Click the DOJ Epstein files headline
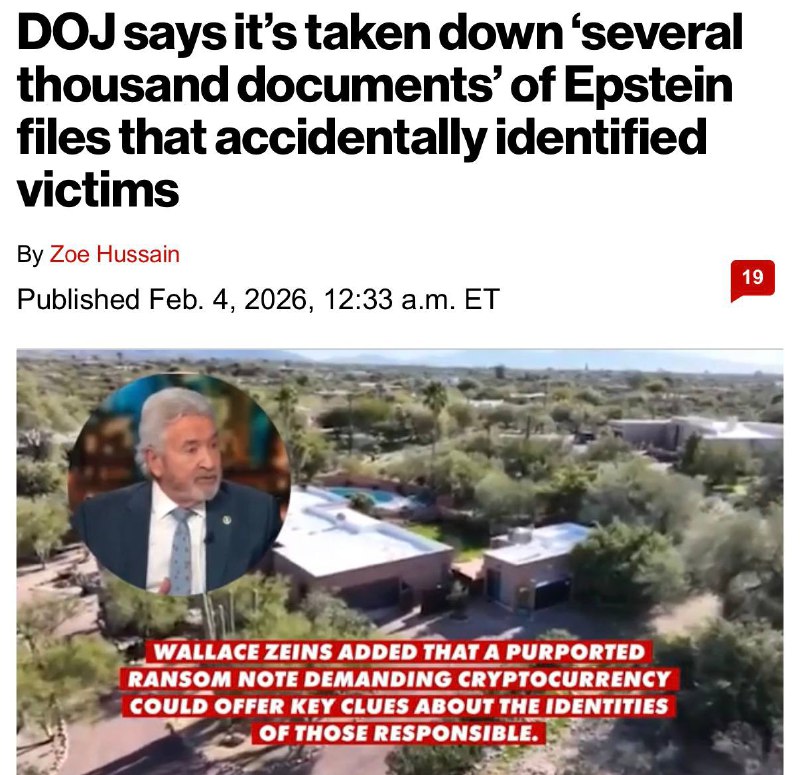This screenshot has width=800, height=775. pyautogui.click(x=380, y=111)
